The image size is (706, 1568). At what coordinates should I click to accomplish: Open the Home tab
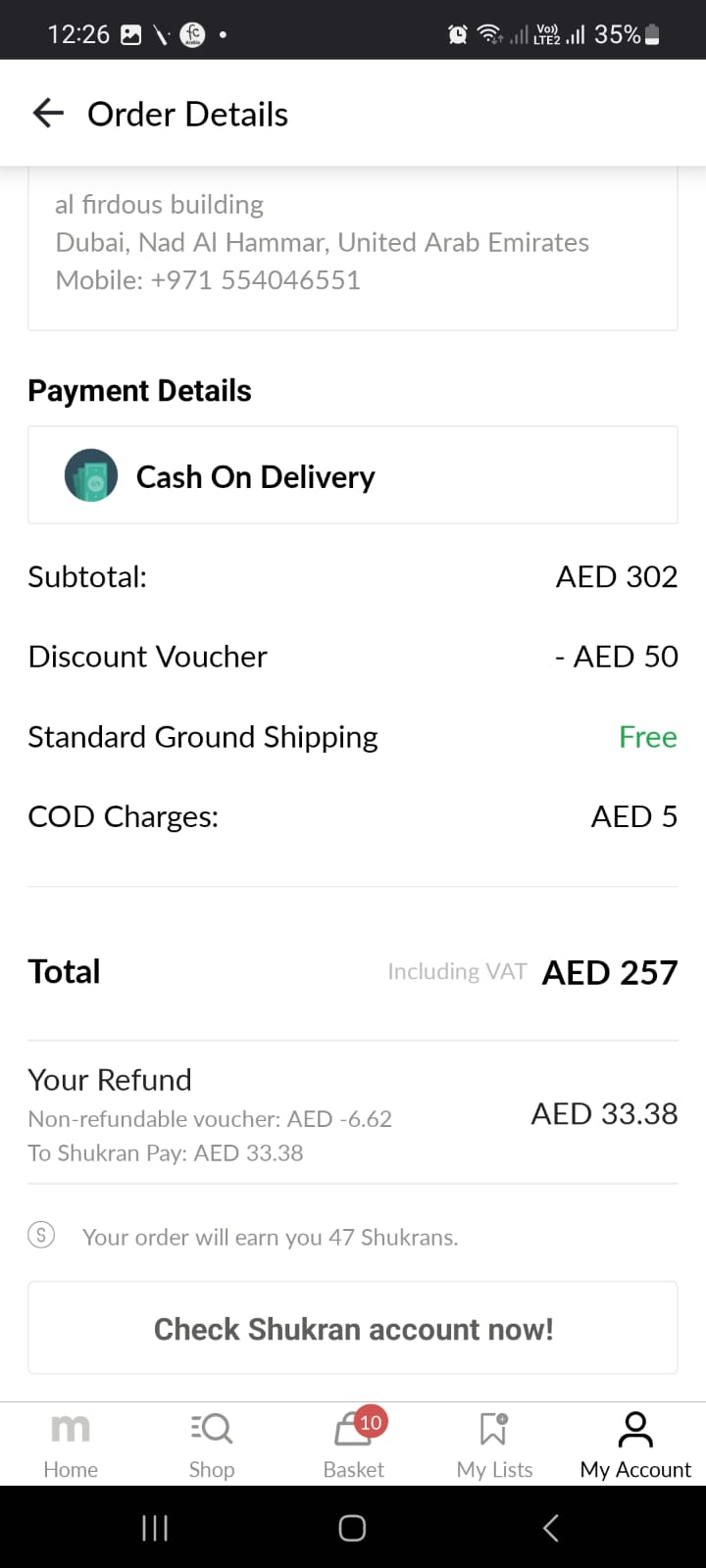point(71,1444)
